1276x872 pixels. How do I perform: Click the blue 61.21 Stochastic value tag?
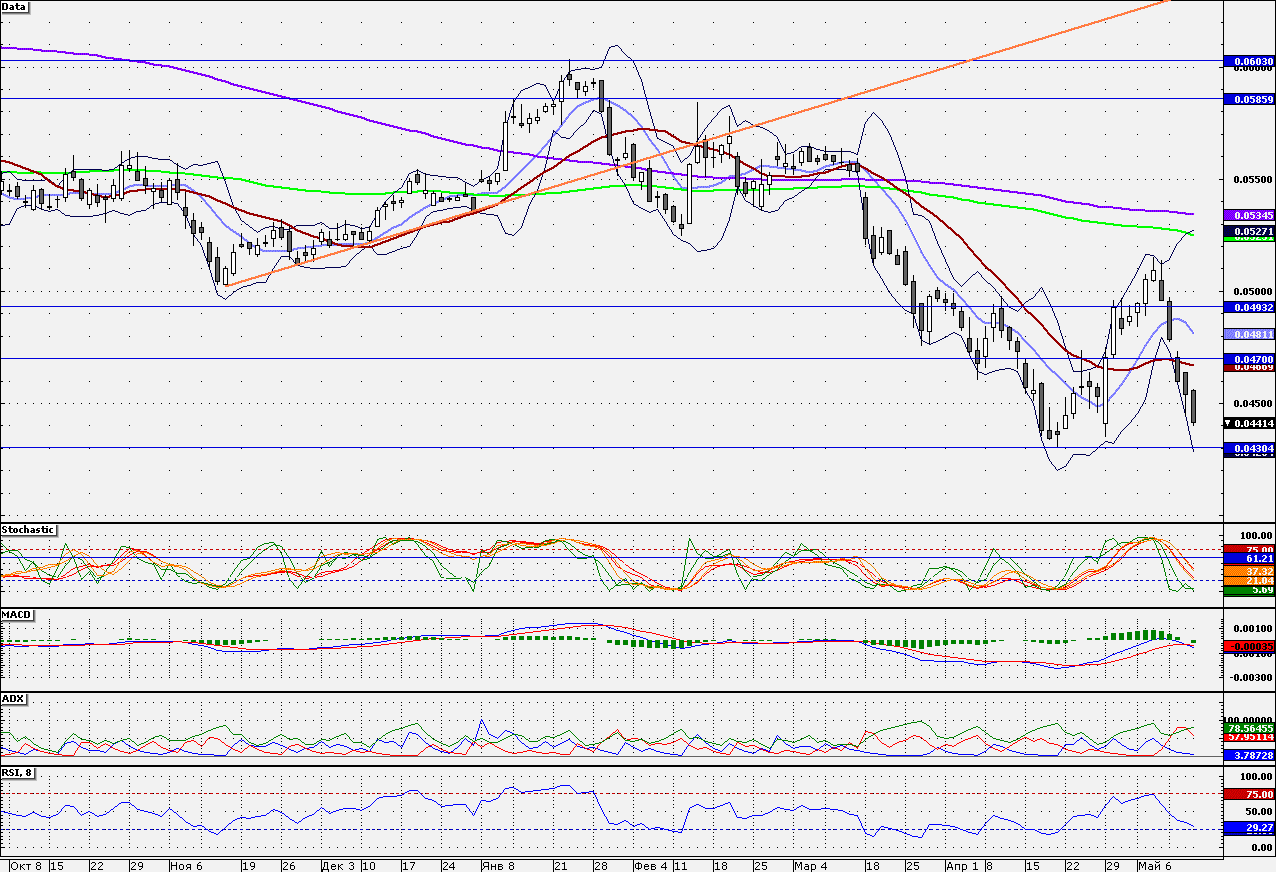pos(1247,558)
